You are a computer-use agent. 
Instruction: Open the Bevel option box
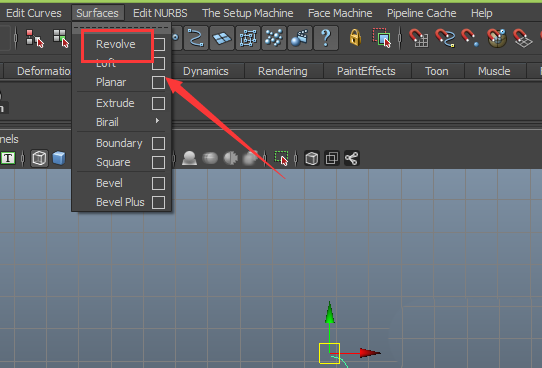pos(158,183)
